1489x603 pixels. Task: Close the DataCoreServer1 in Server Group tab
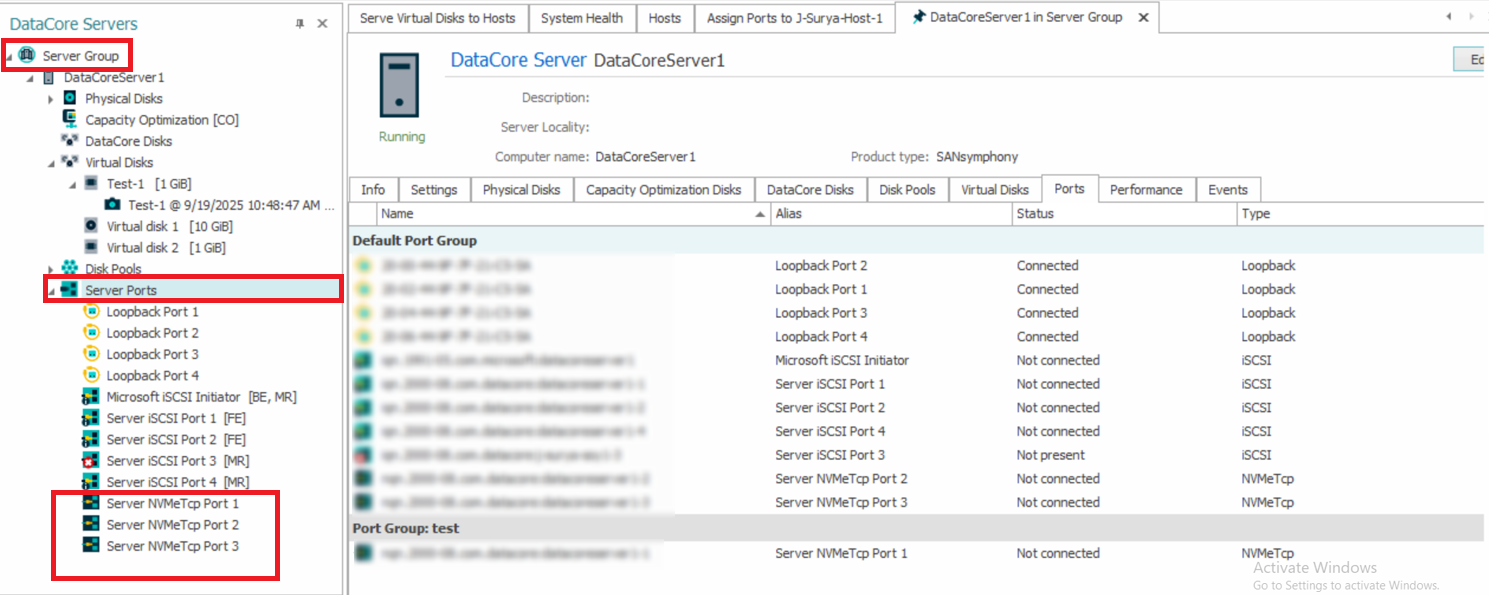1143,18
